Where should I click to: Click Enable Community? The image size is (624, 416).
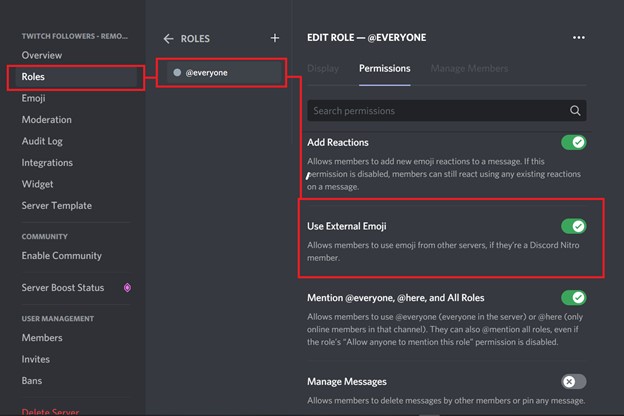tap(62, 256)
